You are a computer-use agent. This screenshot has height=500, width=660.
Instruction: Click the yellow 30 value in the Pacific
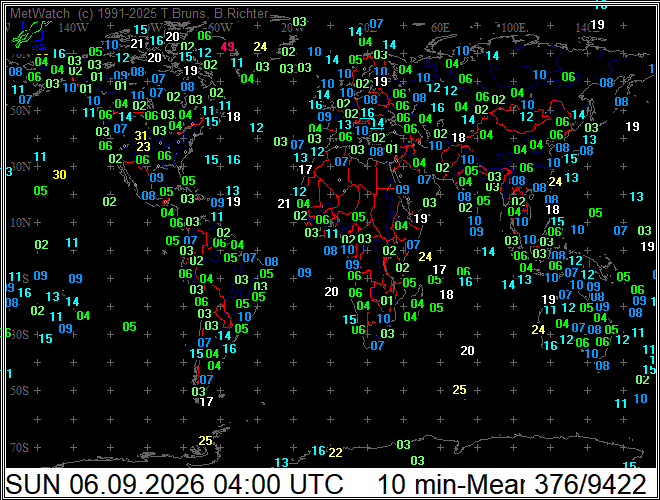[x=59, y=174]
